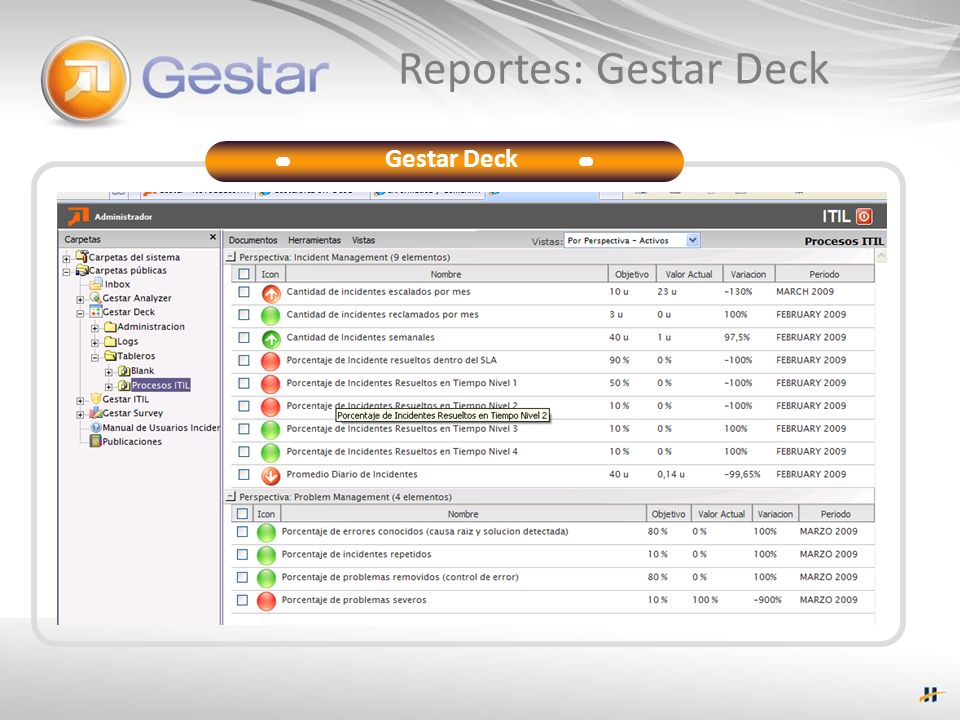This screenshot has width=960, height=720.
Task: Click the scroll-up arrow of the list
Action: coord(881,255)
